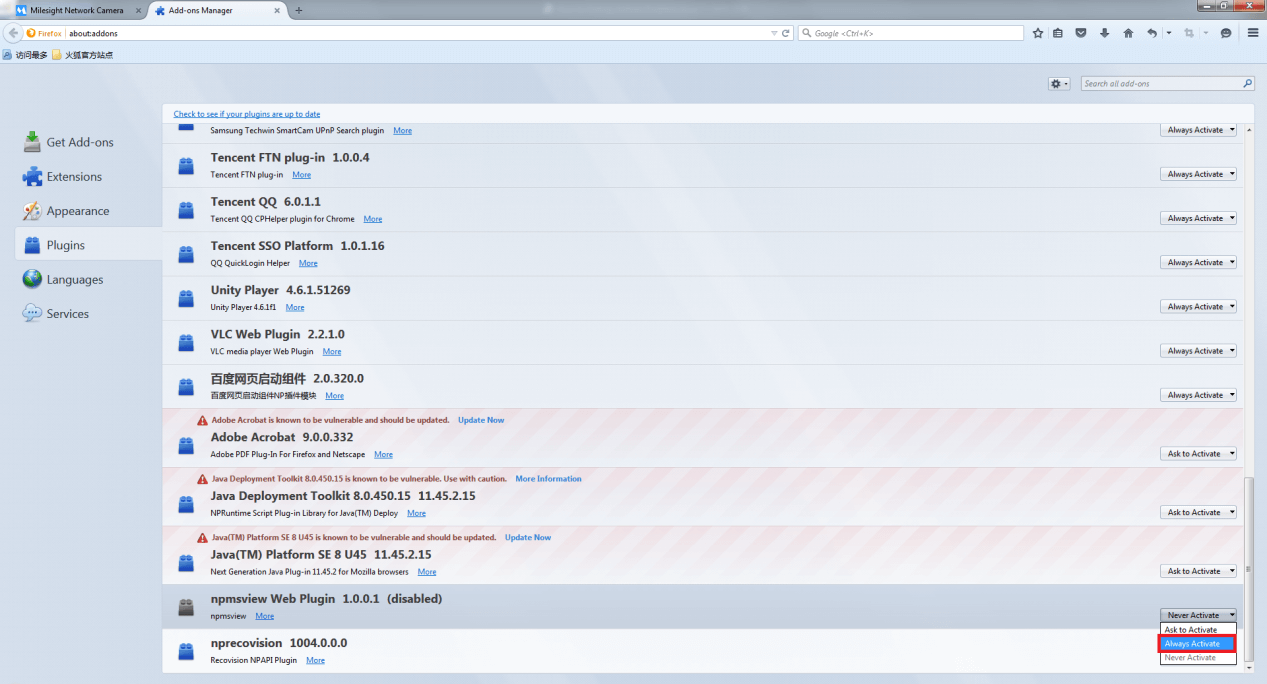Click the Tencent FTN plug-in icon

(186, 166)
